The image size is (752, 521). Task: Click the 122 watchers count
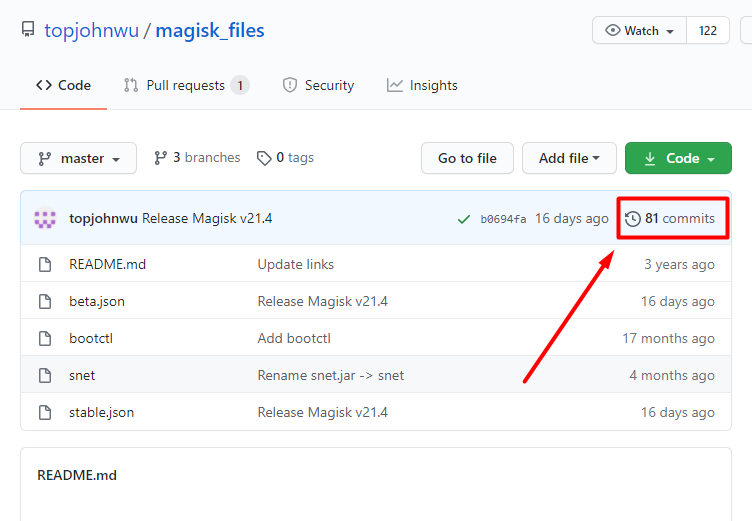(708, 31)
